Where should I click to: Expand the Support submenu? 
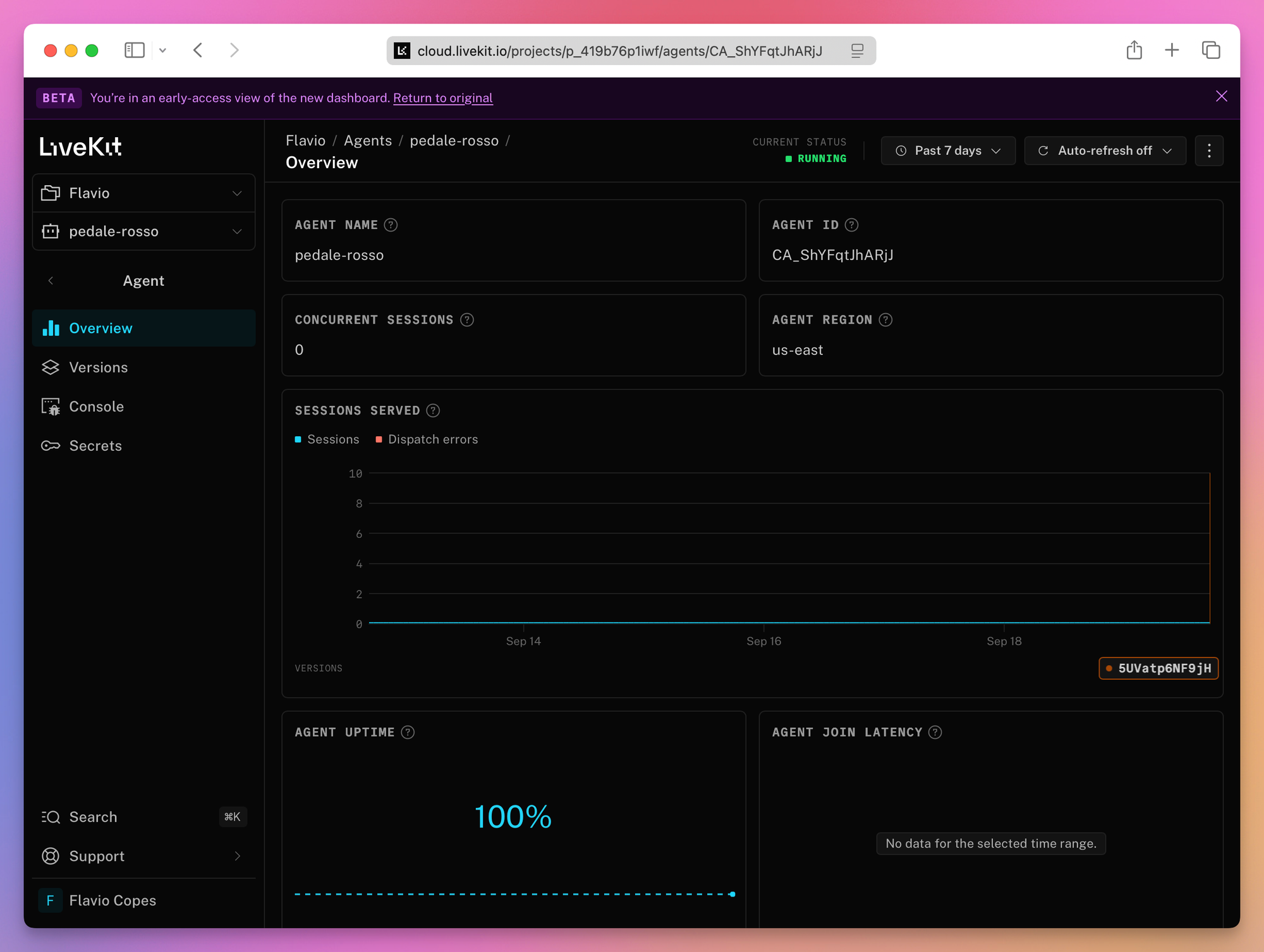click(143, 856)
